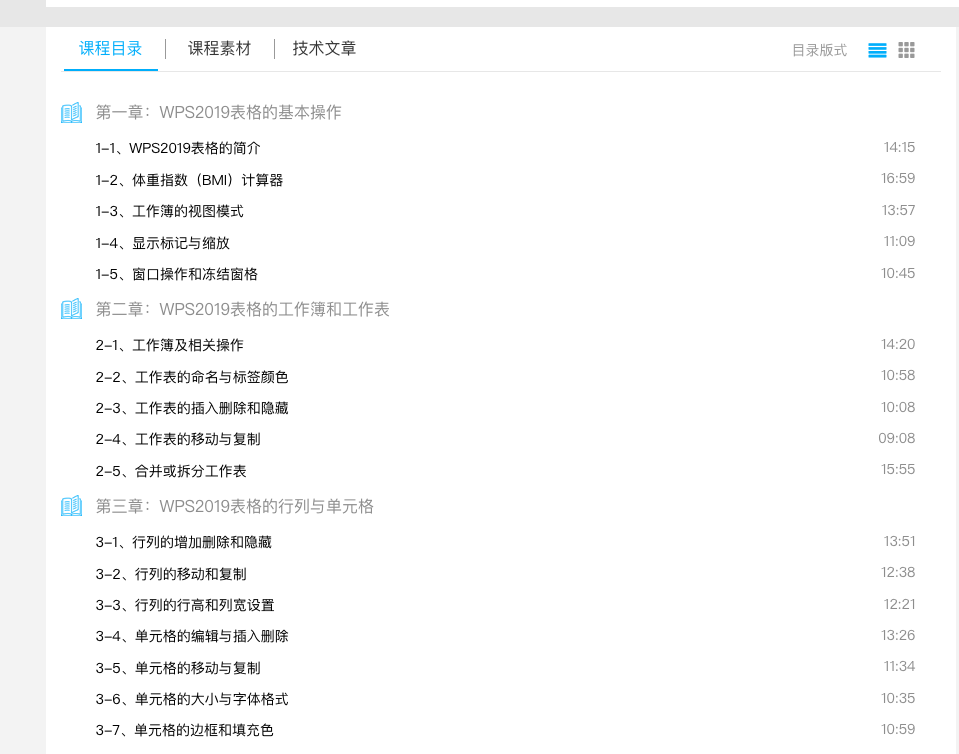Open the 技术文章 tab
The image size is (959, 754).
324,48
